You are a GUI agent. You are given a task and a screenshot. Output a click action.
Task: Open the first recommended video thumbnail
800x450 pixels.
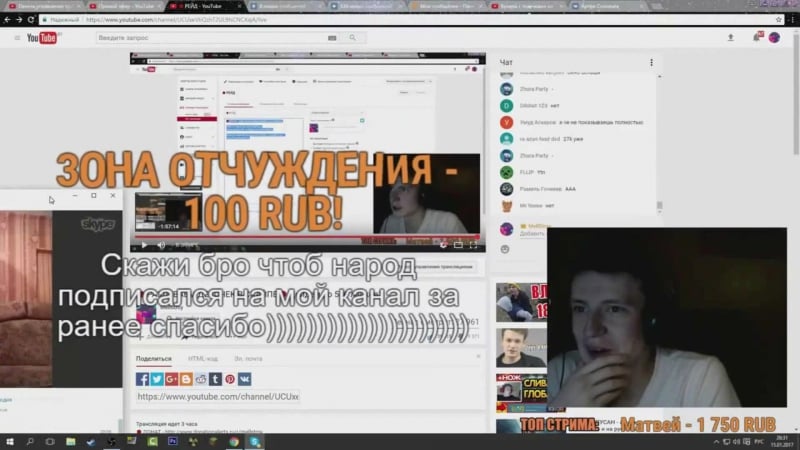(x=521, y=302)
